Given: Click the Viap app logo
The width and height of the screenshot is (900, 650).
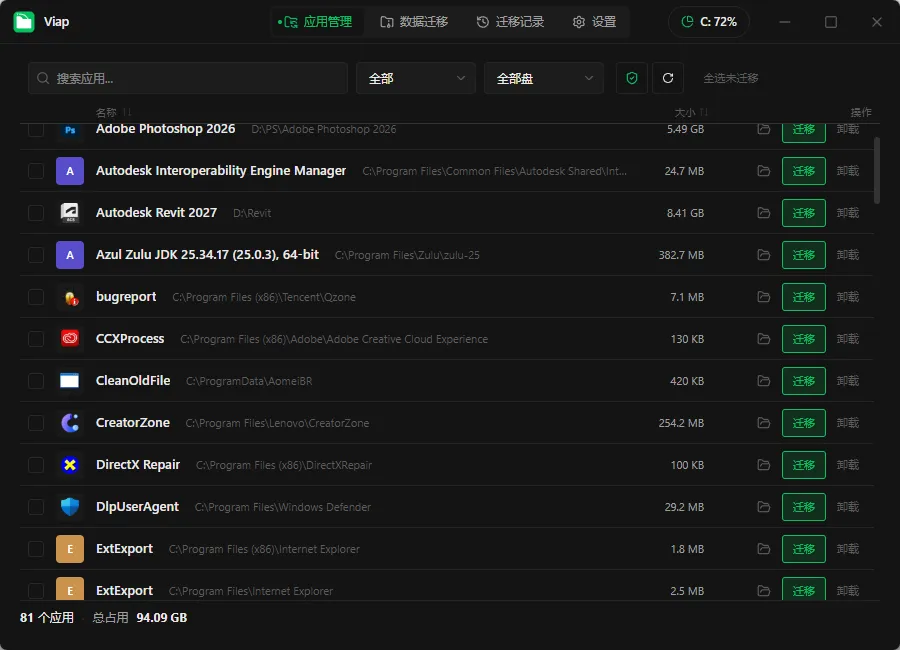Looking at the screenshot, I should pyautogui.click(x=24, y=22).
